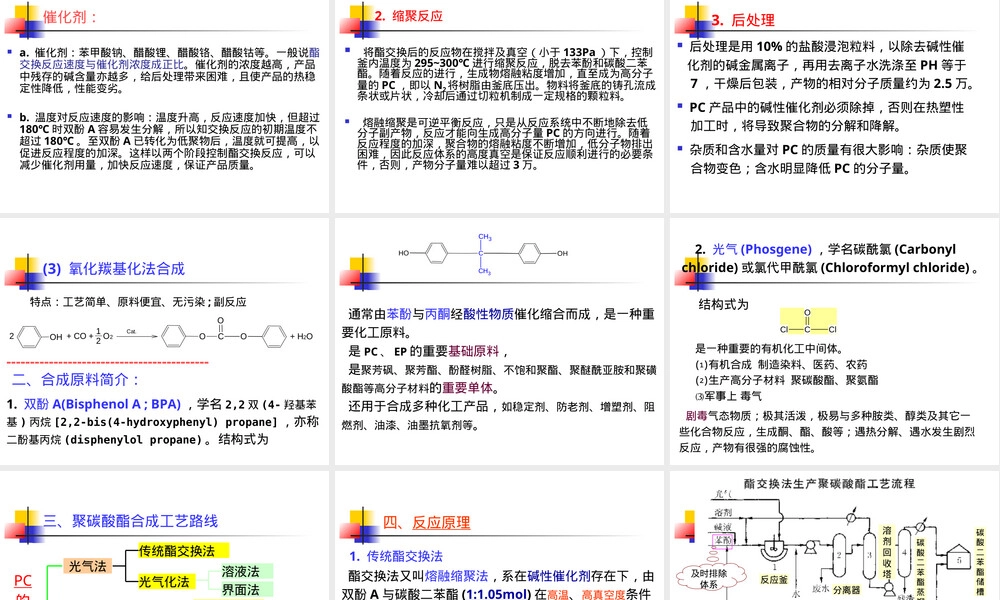Click the line '(2)生产高分子材料 聚碳酸酯、聚氨酯'
This screenshot has height=600, width=1000.
pos(786,380)
